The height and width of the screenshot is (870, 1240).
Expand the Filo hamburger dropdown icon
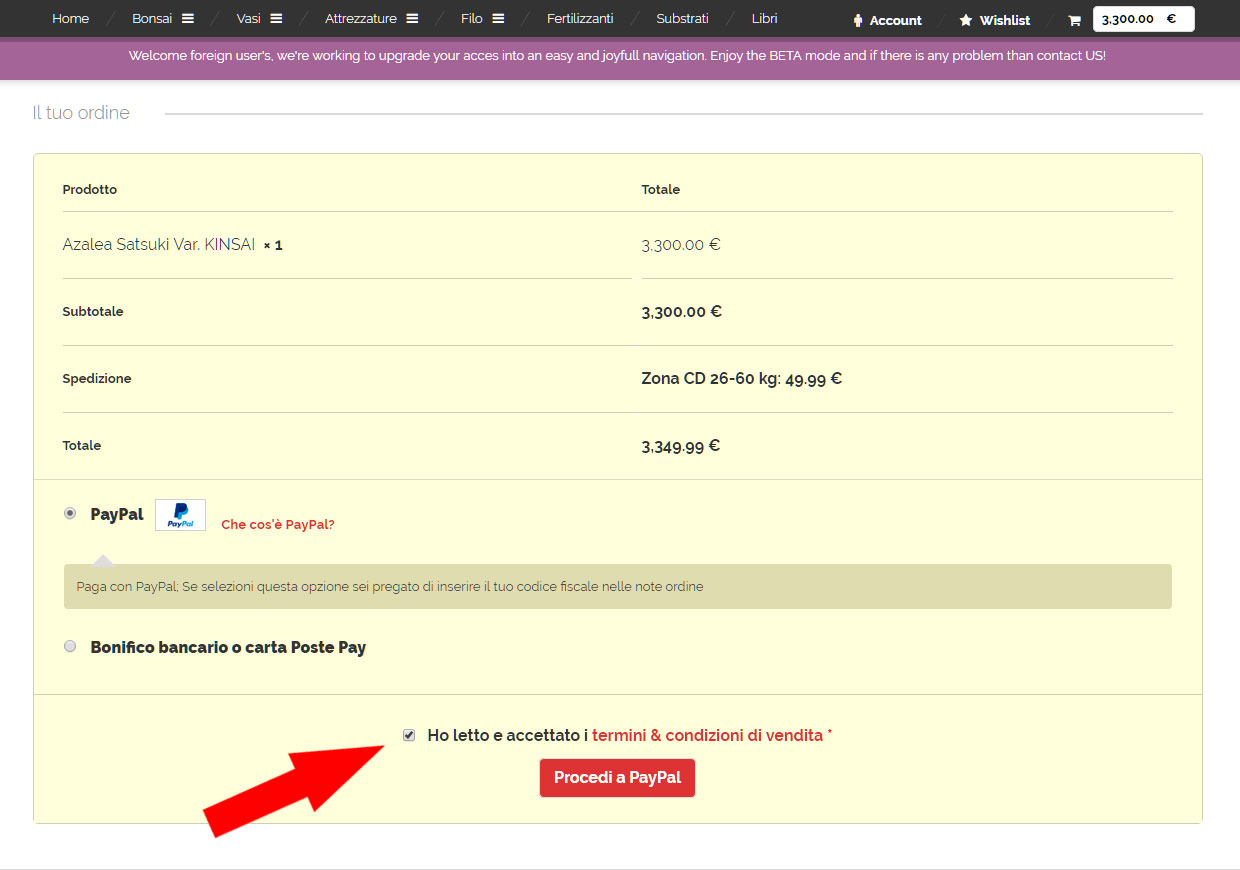[498, 18]
